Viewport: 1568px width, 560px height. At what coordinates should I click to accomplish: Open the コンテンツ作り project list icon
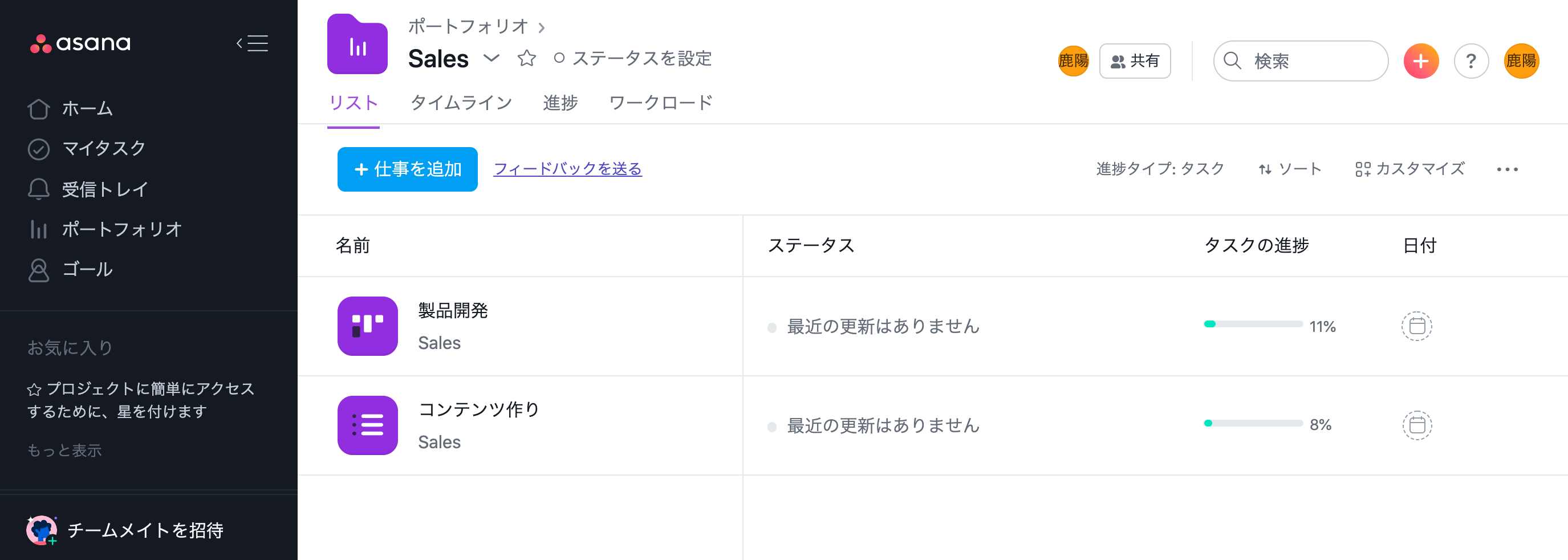(367, 425)
